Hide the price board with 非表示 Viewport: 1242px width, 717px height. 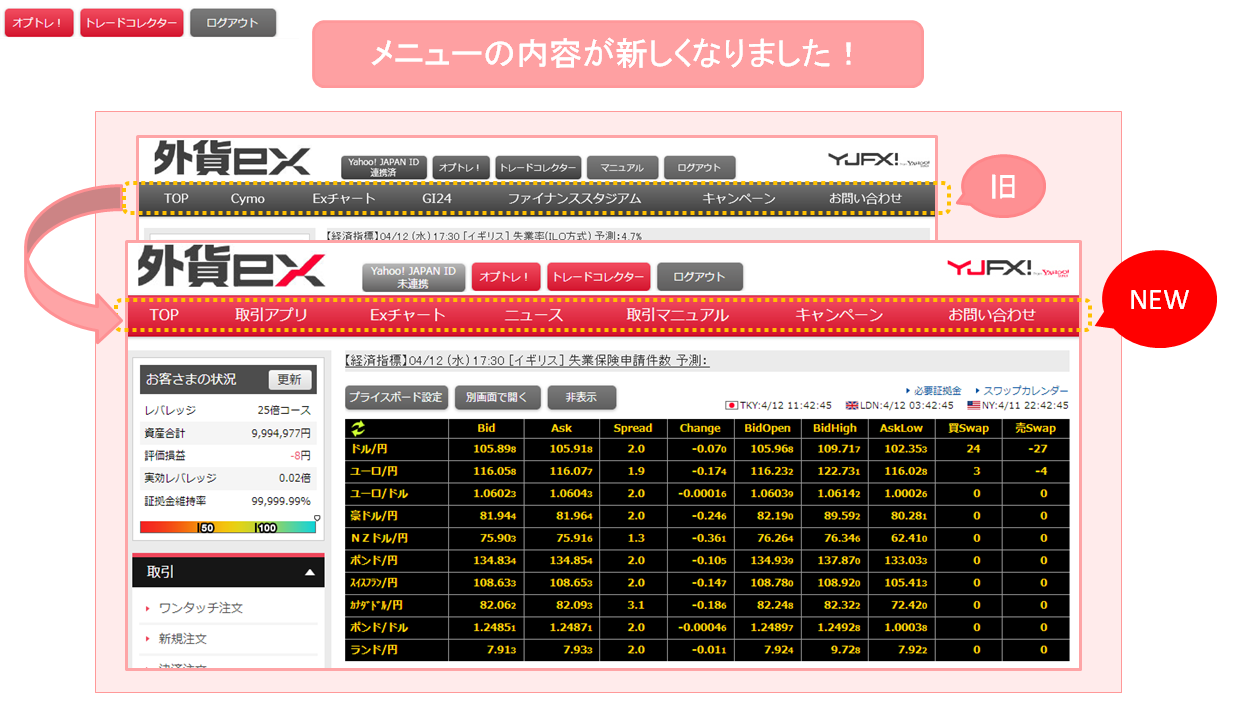581,397
